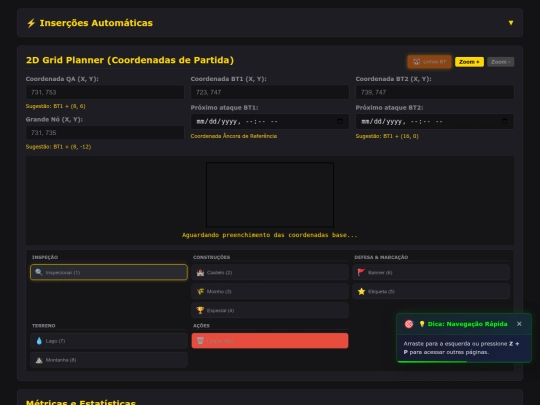Click the mountain icon on Montanha
Image resolution: width=540 pixels, height=405 pixels.
tap(39, 360)
